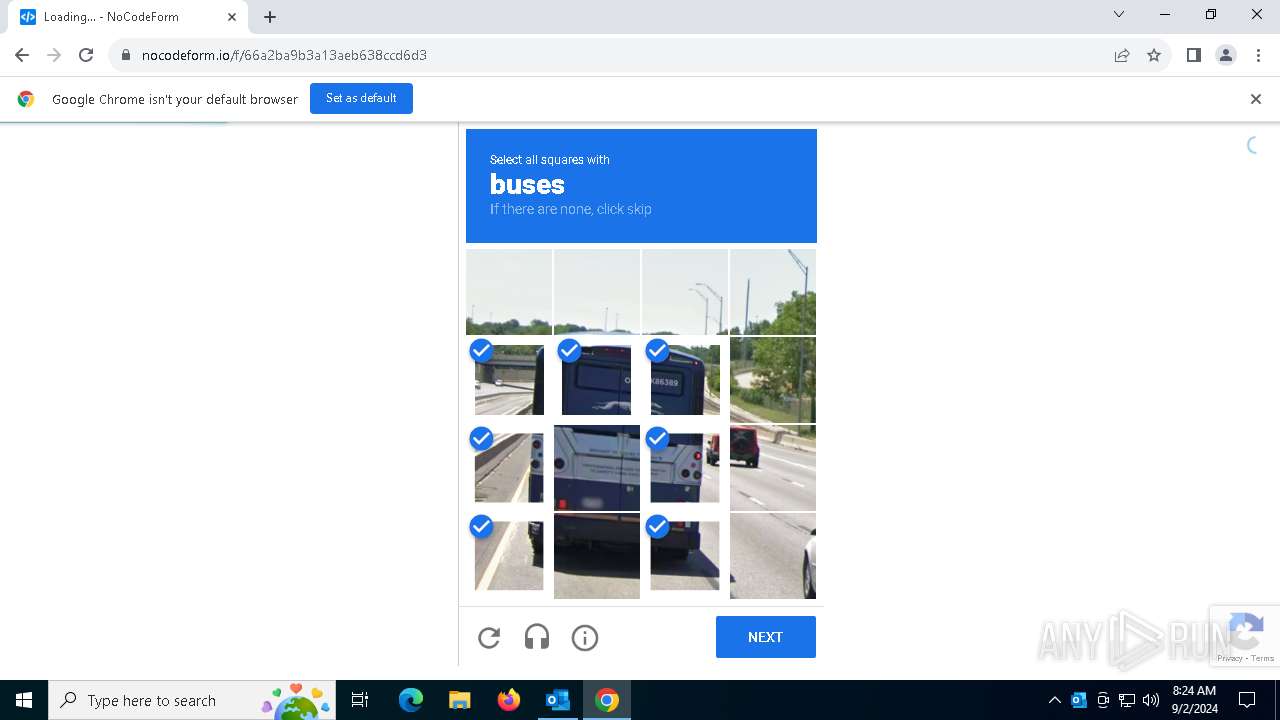Select the Loading NoCodeForm tab
Image resolution: width=1280 pixels, height=720 pixels.
coord(127,17)
